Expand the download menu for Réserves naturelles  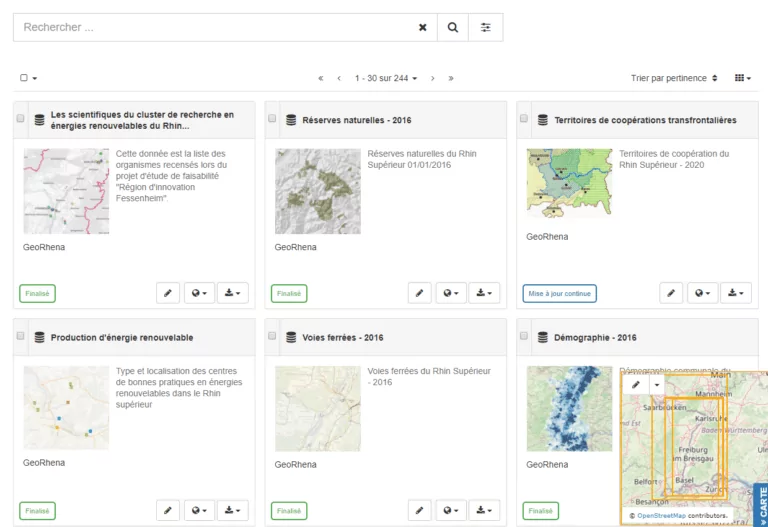click(484, 293)
